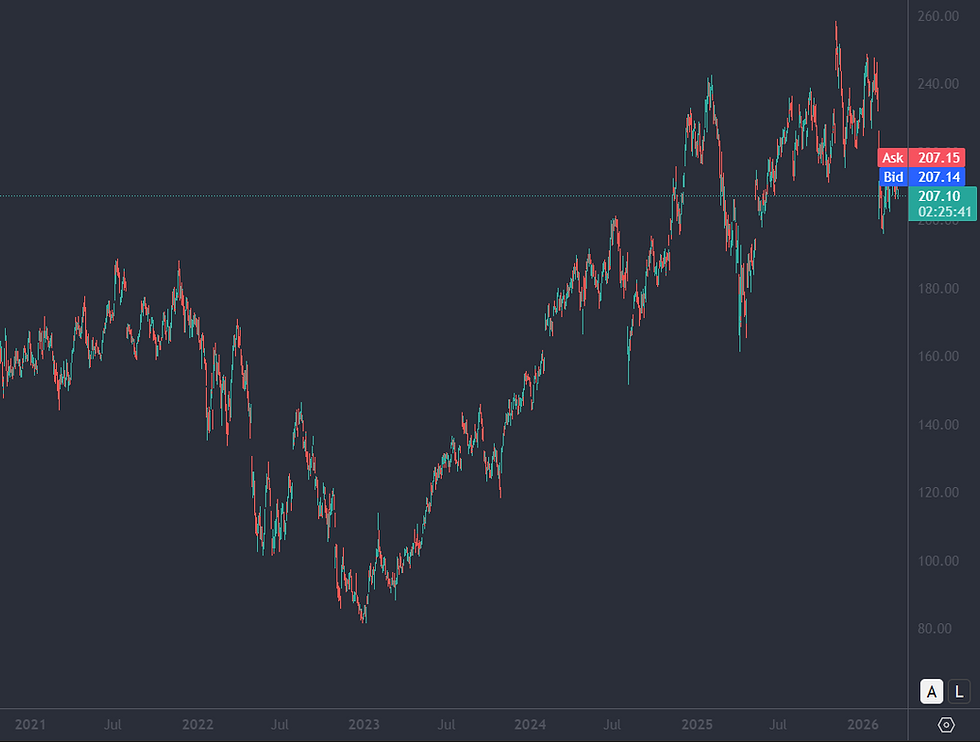Toggle auto scale with the A button

point(931,691)
